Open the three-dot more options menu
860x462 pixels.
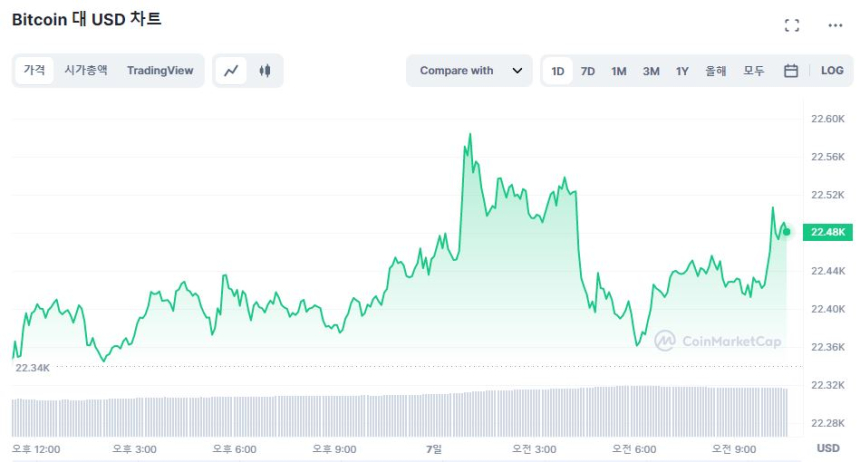click(x=835, y=25)
